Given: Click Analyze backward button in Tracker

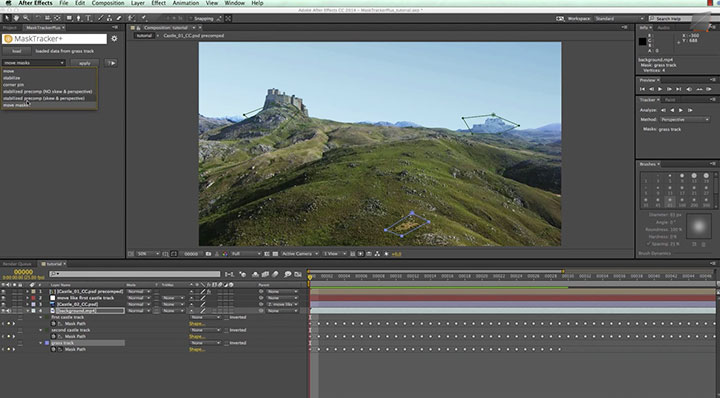Looking at the screenshot, I should click(x=672, y=110).
